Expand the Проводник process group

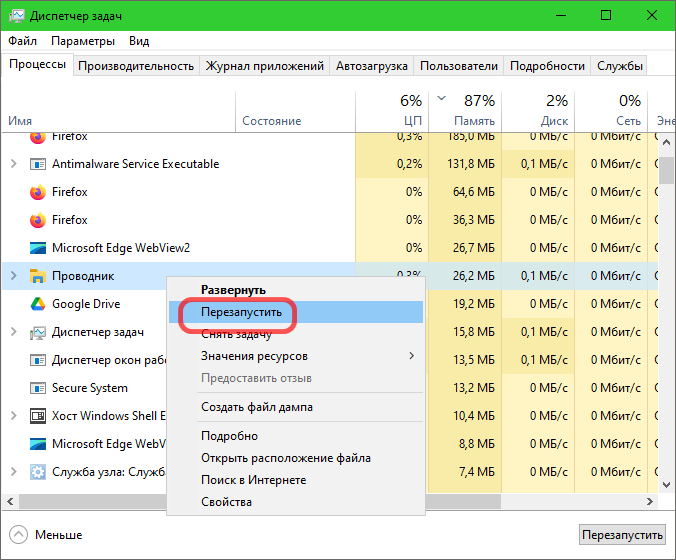click(x=13, y=276)
